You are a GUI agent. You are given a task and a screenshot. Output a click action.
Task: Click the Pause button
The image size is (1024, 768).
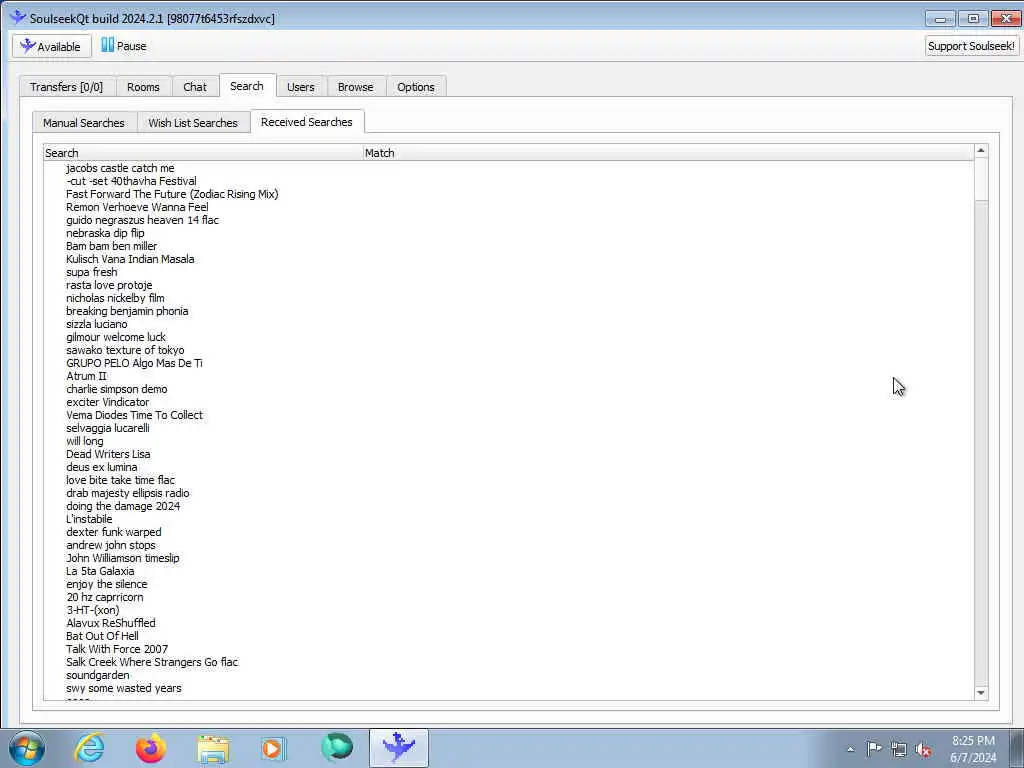point(124,46)
